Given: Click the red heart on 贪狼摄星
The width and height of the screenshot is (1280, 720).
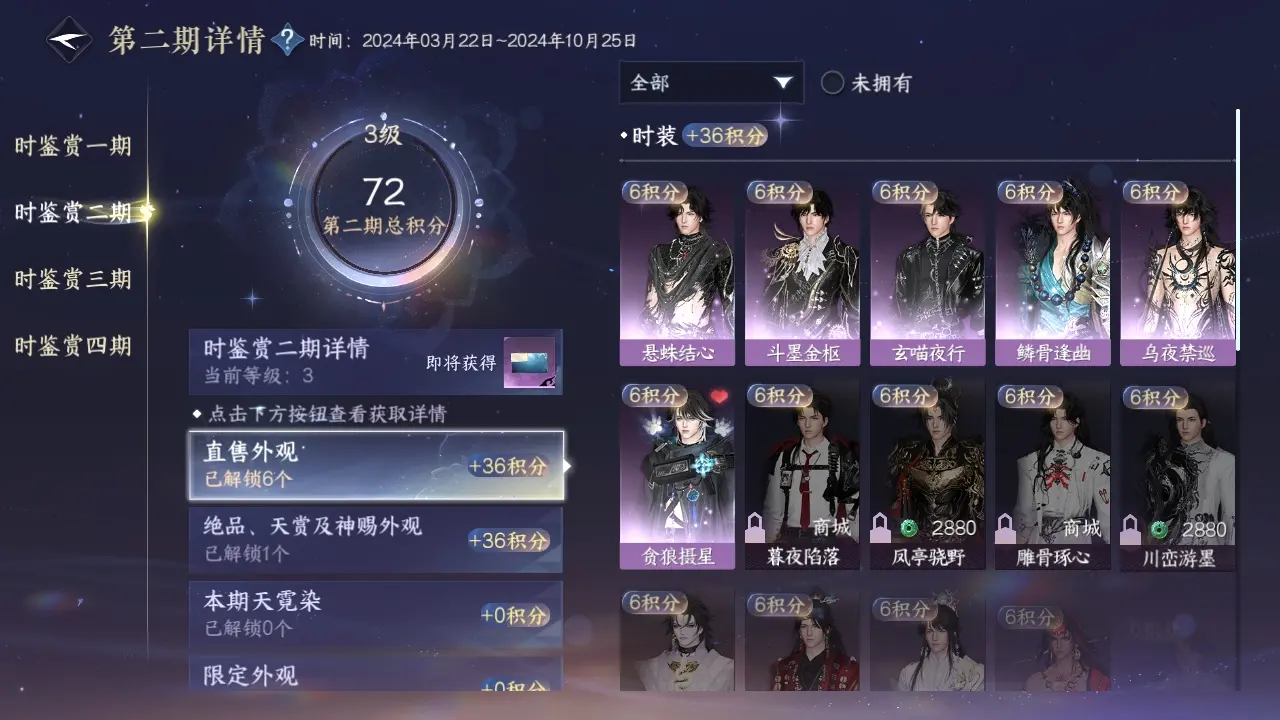Looking at the screenshot, I should 719,397.
